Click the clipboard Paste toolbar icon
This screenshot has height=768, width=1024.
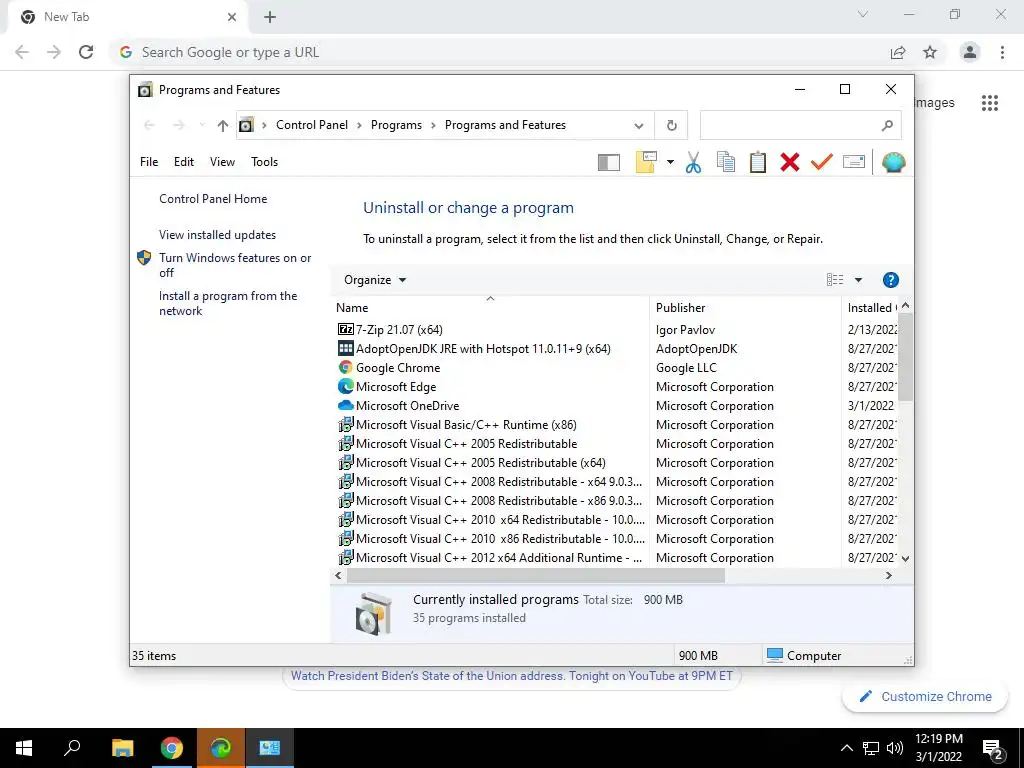pyautogui.click(x=758, y=162)
